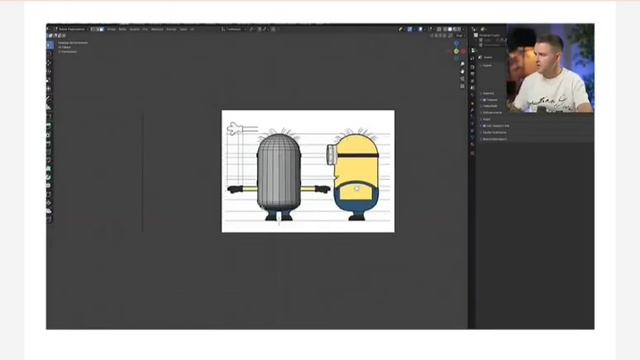Image resolution: width=640 pixels, height=360 pixels.
Task: Open viewport shading options dropdown arrow
Action: (463, 29)
